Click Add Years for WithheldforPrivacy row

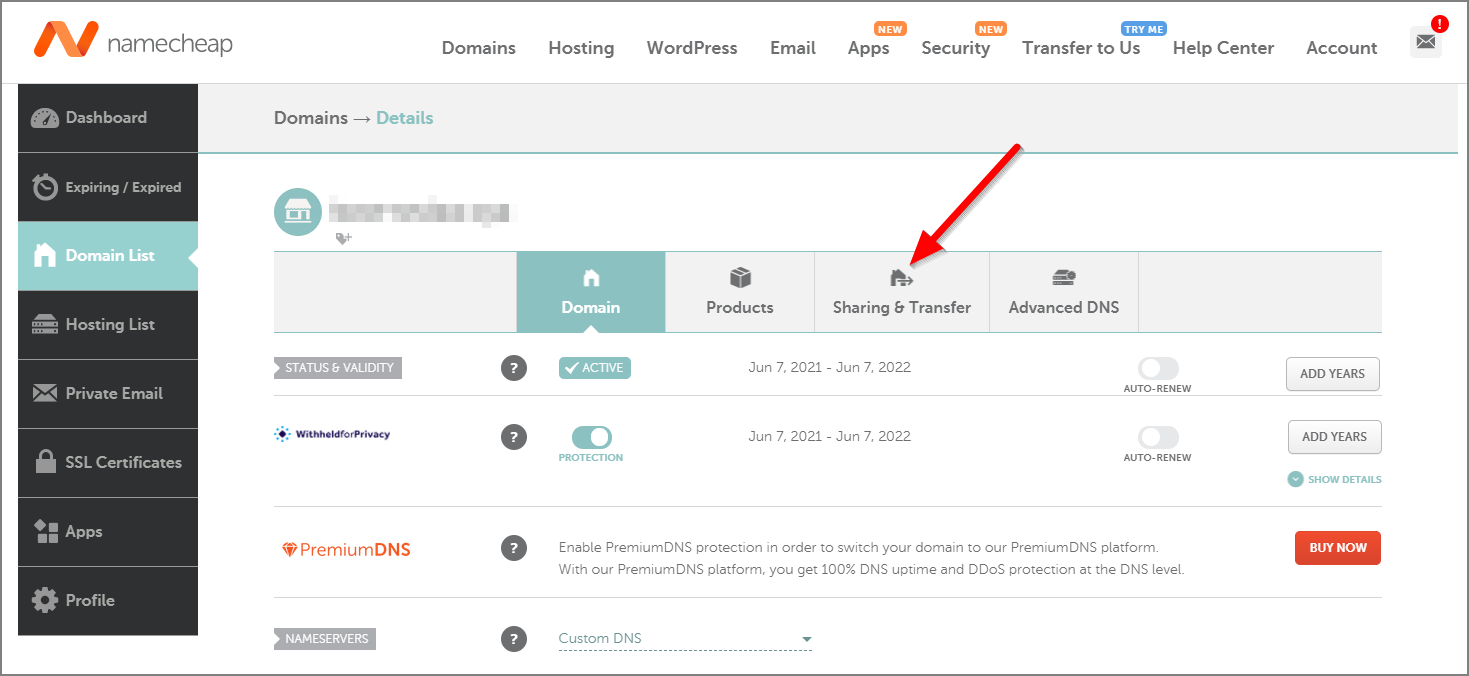1335,437
